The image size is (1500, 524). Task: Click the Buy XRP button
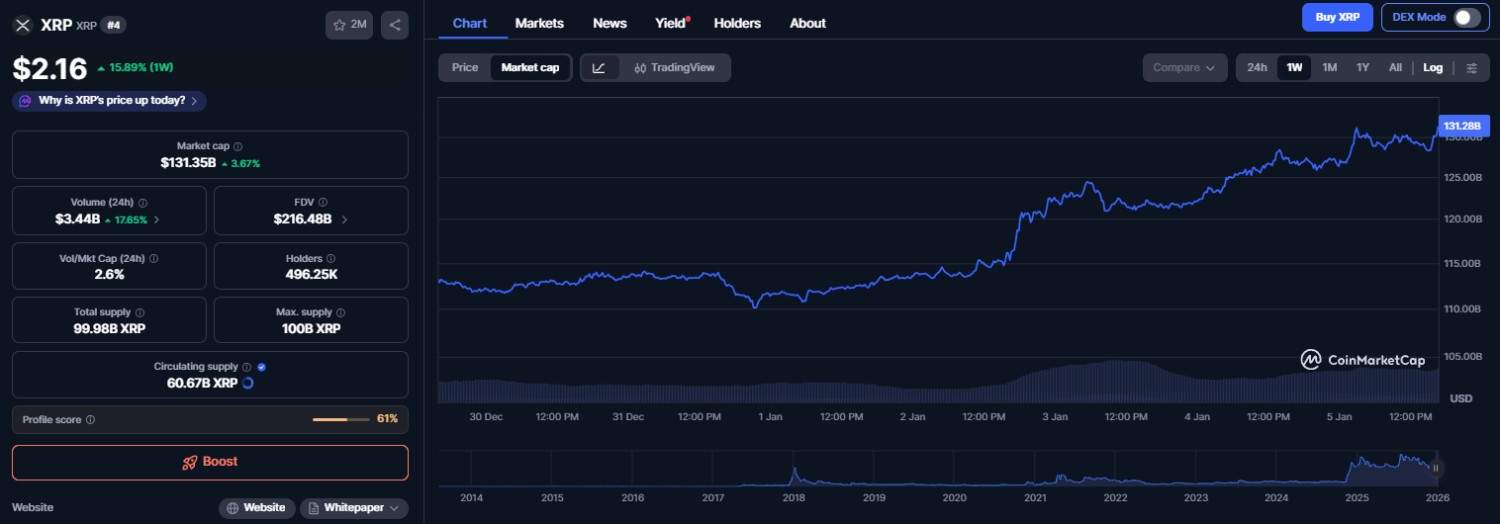[1337, 17]
